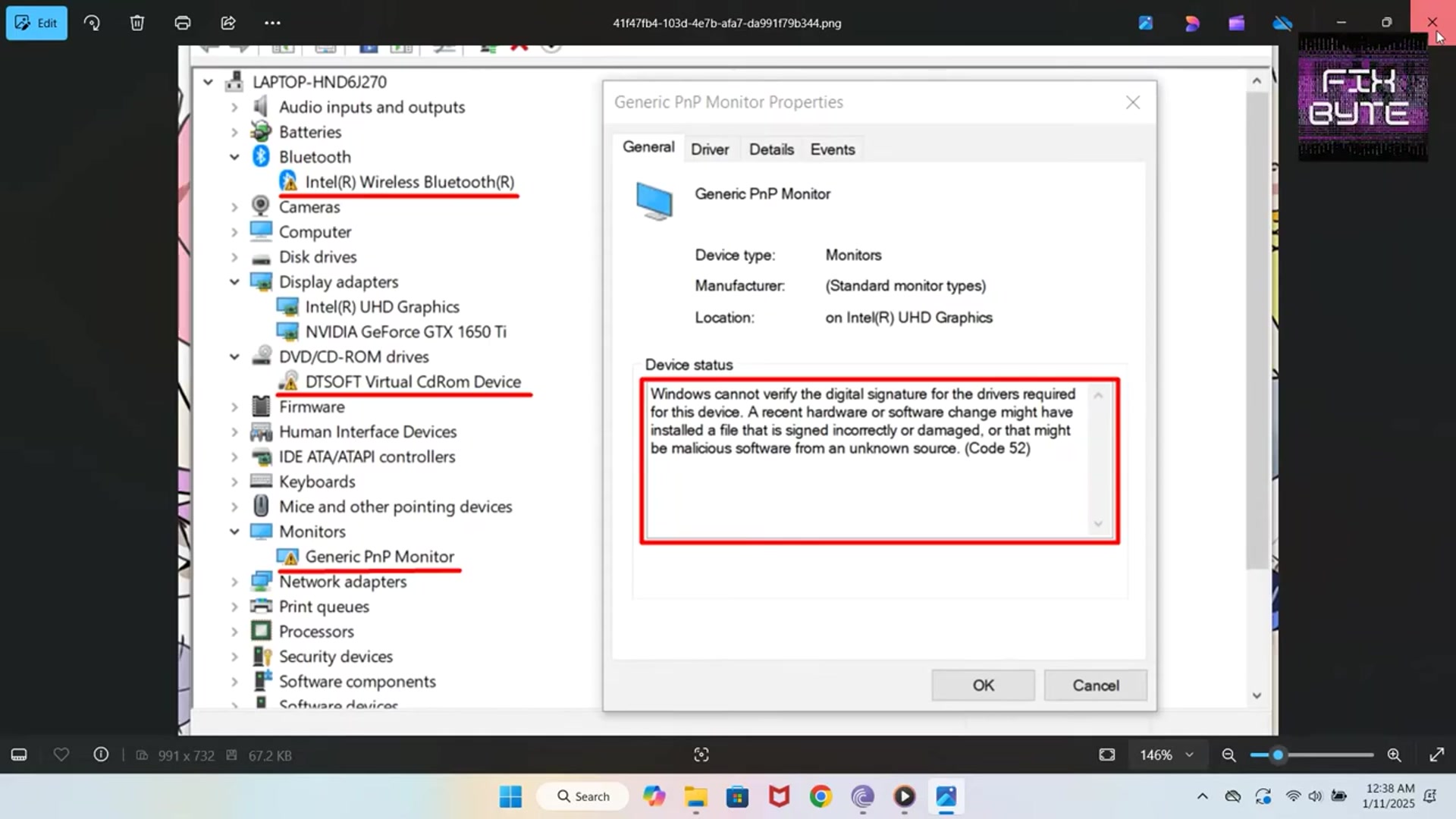Switch to the General tab
1456x819 pixels.
[x=648, y=147]
